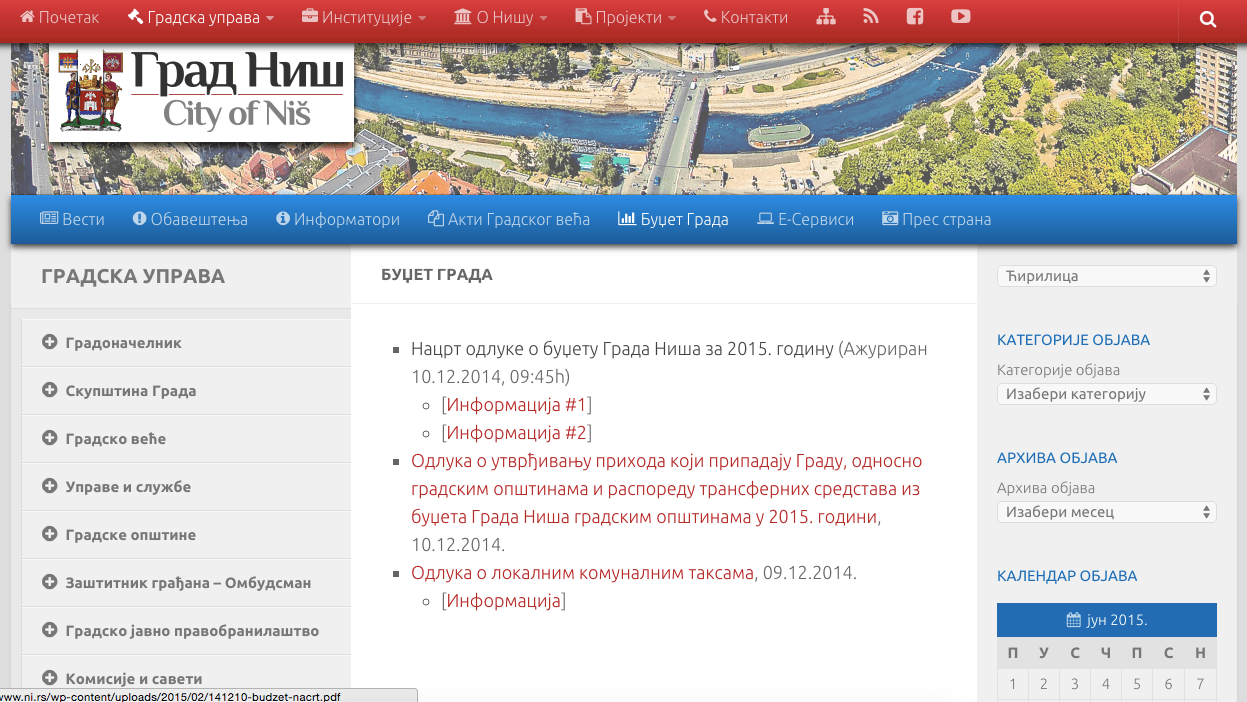The image size is (1247, 702).
Task: Expand the Градске општине sidebar section
Action: (133, 534)
